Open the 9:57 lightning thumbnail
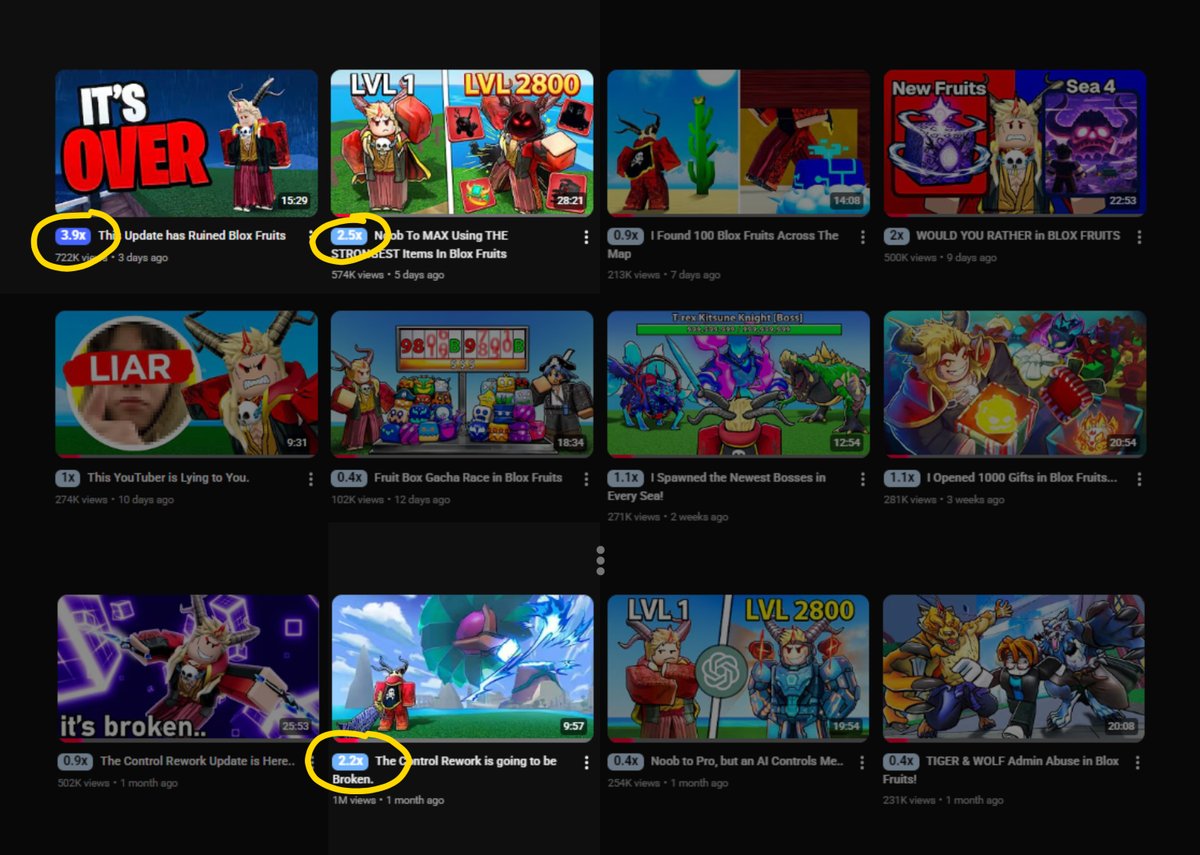 462,668
